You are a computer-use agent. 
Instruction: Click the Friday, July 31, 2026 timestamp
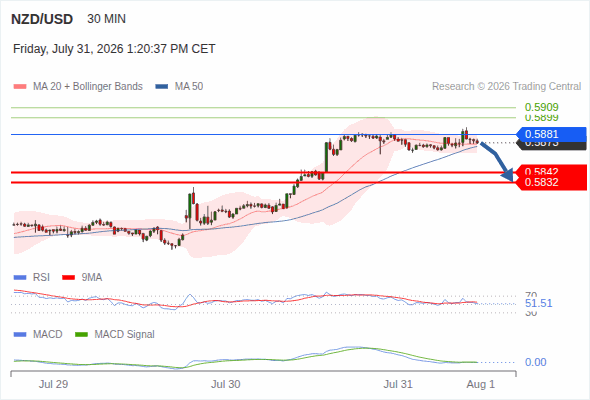pos(114,49)
